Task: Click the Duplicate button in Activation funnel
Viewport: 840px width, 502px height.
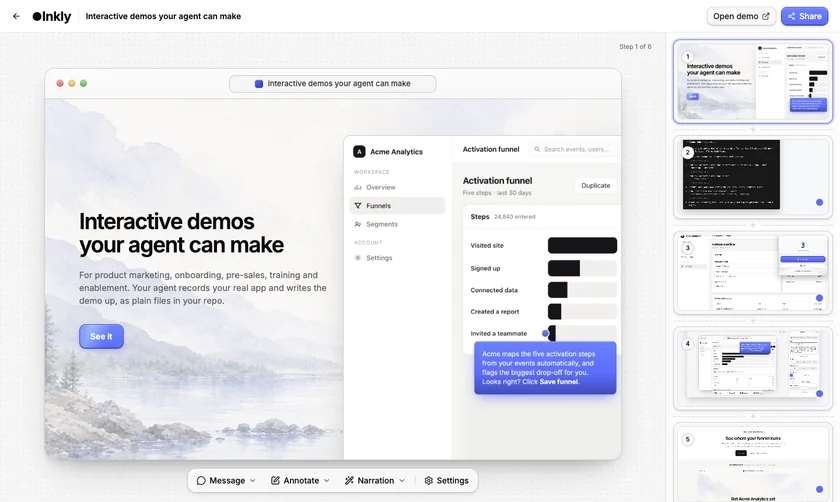Action: point(596,185)
